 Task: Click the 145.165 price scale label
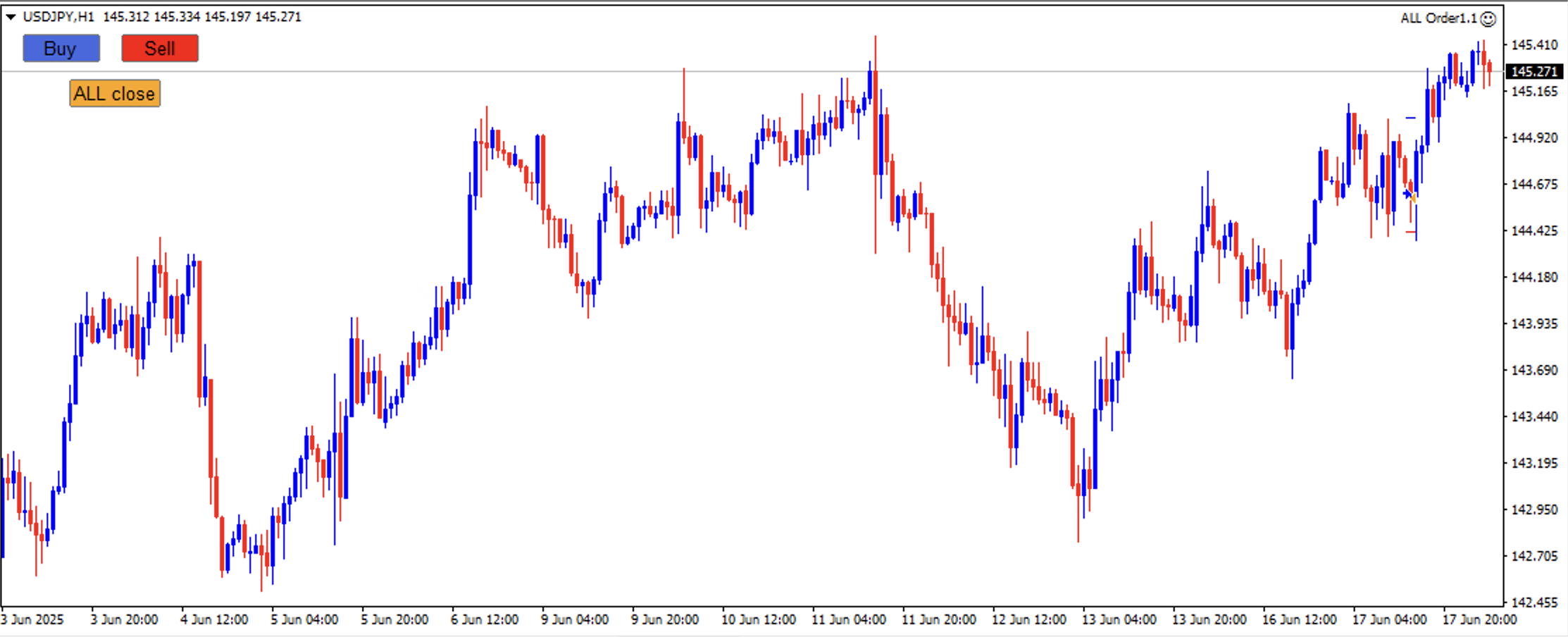click(1534, 92)
